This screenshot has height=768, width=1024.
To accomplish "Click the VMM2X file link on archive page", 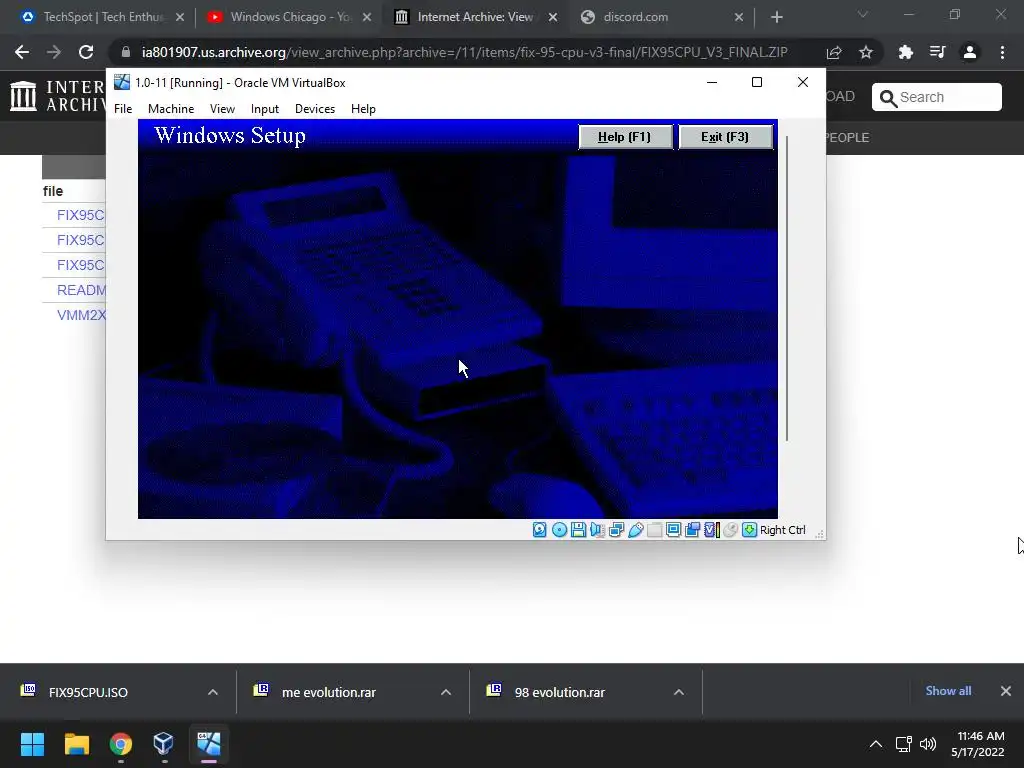I will pyautogui.click(x=81, y=315).
